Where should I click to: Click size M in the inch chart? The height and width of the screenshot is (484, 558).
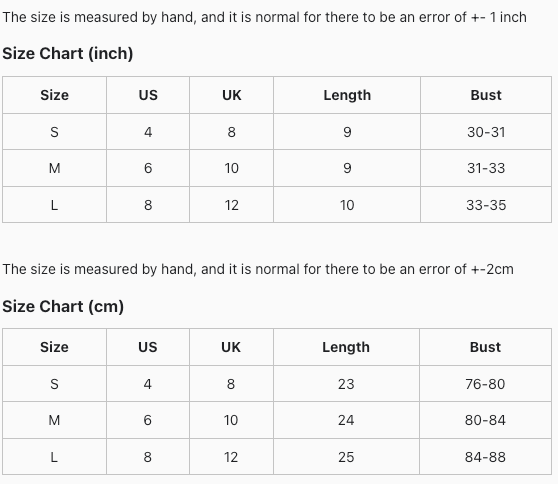point(54,168)
